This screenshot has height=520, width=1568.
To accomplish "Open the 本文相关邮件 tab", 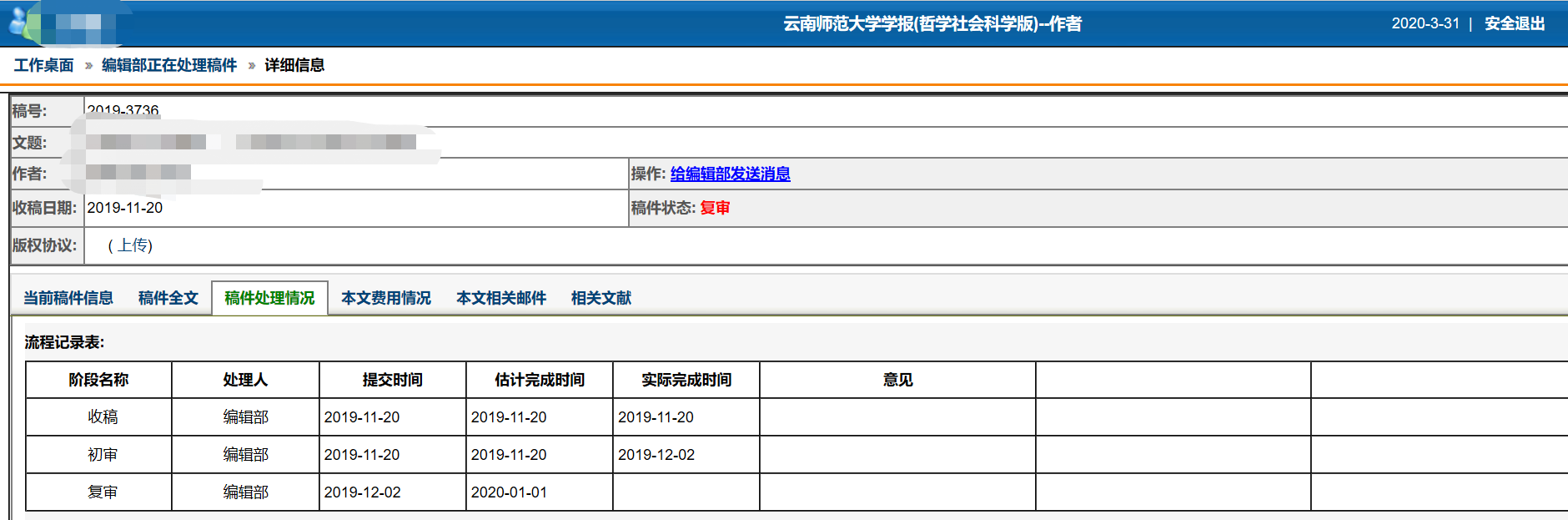I will [x=501, y=298].
